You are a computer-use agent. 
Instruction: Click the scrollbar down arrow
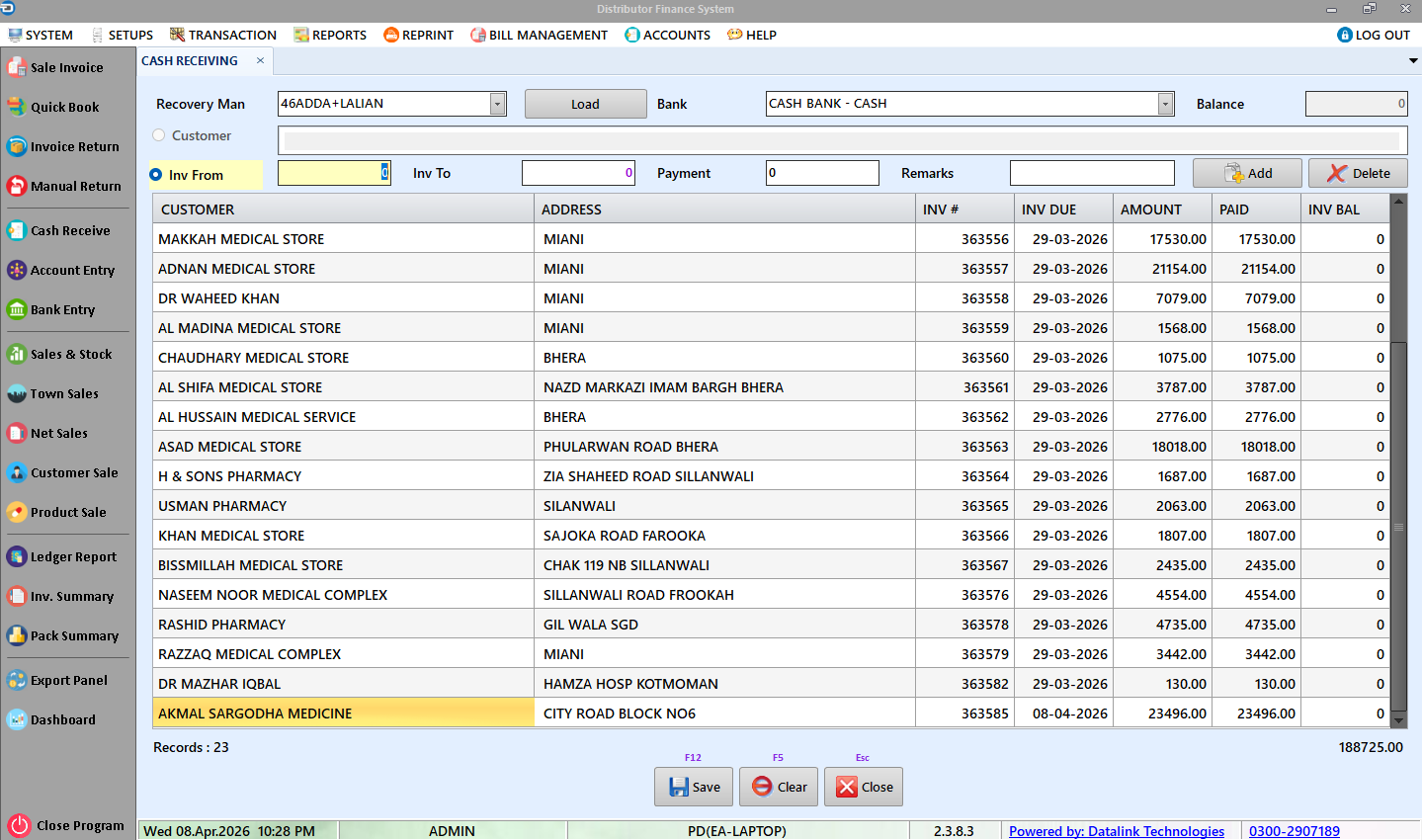pos(1398,720)
